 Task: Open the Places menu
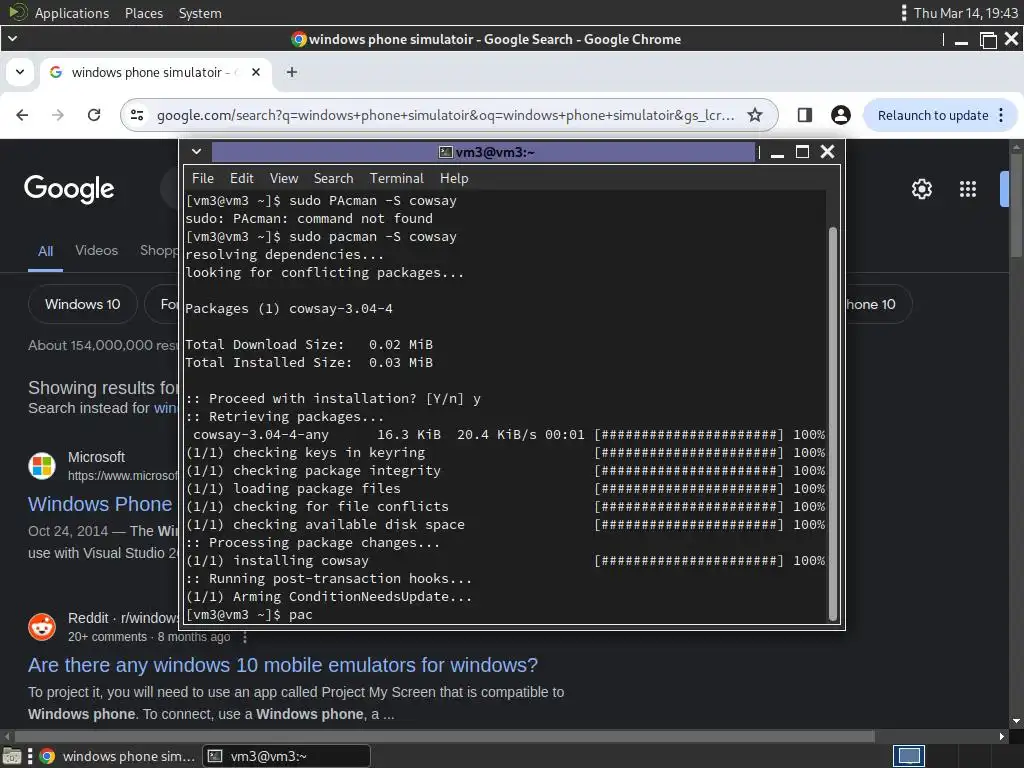coord(144,13)
